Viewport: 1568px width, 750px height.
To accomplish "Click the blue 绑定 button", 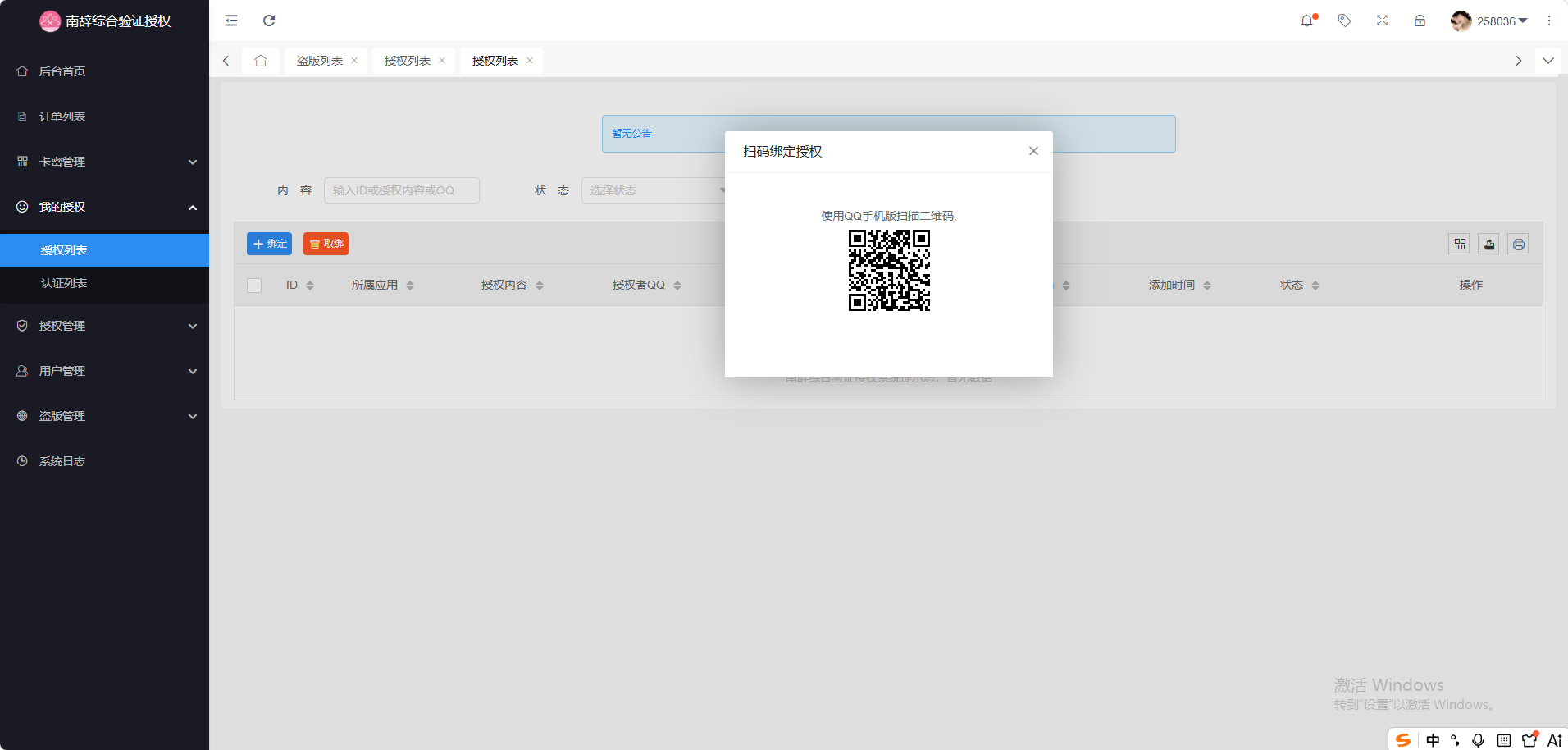I will tap(269, 244).
